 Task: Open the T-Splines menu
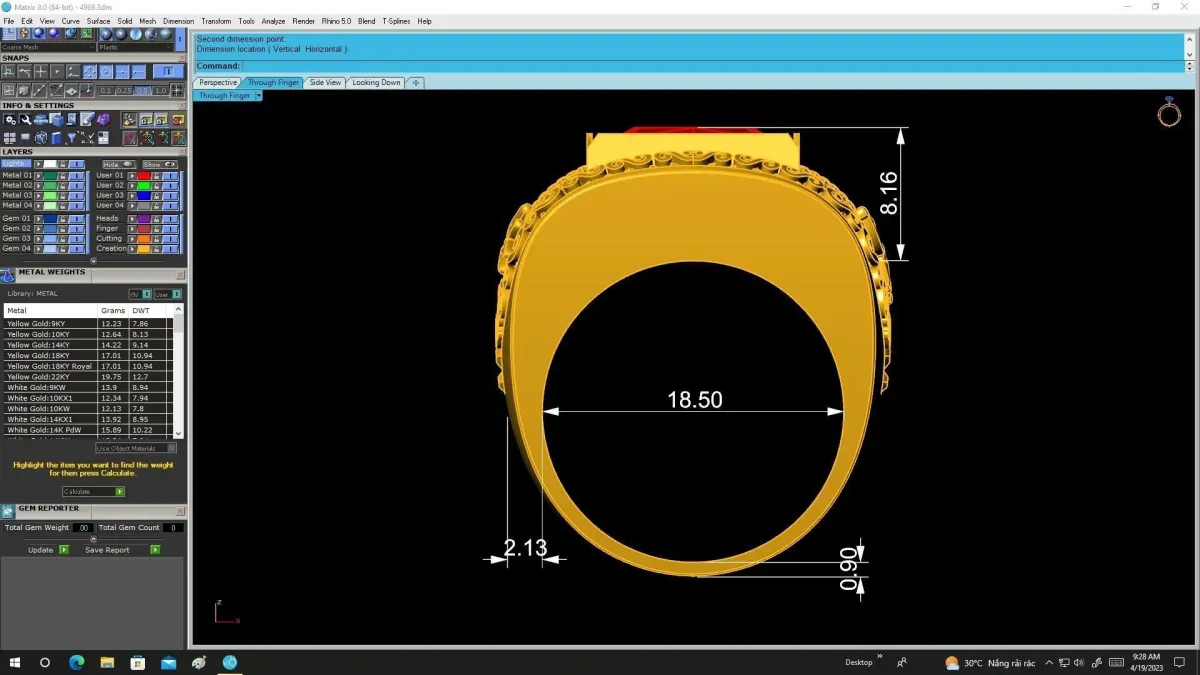[x=396, y=21]
